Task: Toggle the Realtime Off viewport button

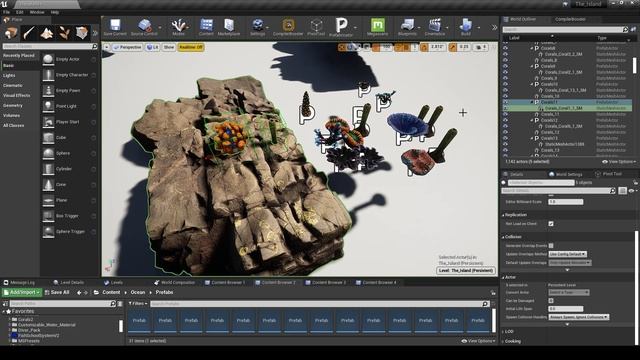Action: pos(191,47)
